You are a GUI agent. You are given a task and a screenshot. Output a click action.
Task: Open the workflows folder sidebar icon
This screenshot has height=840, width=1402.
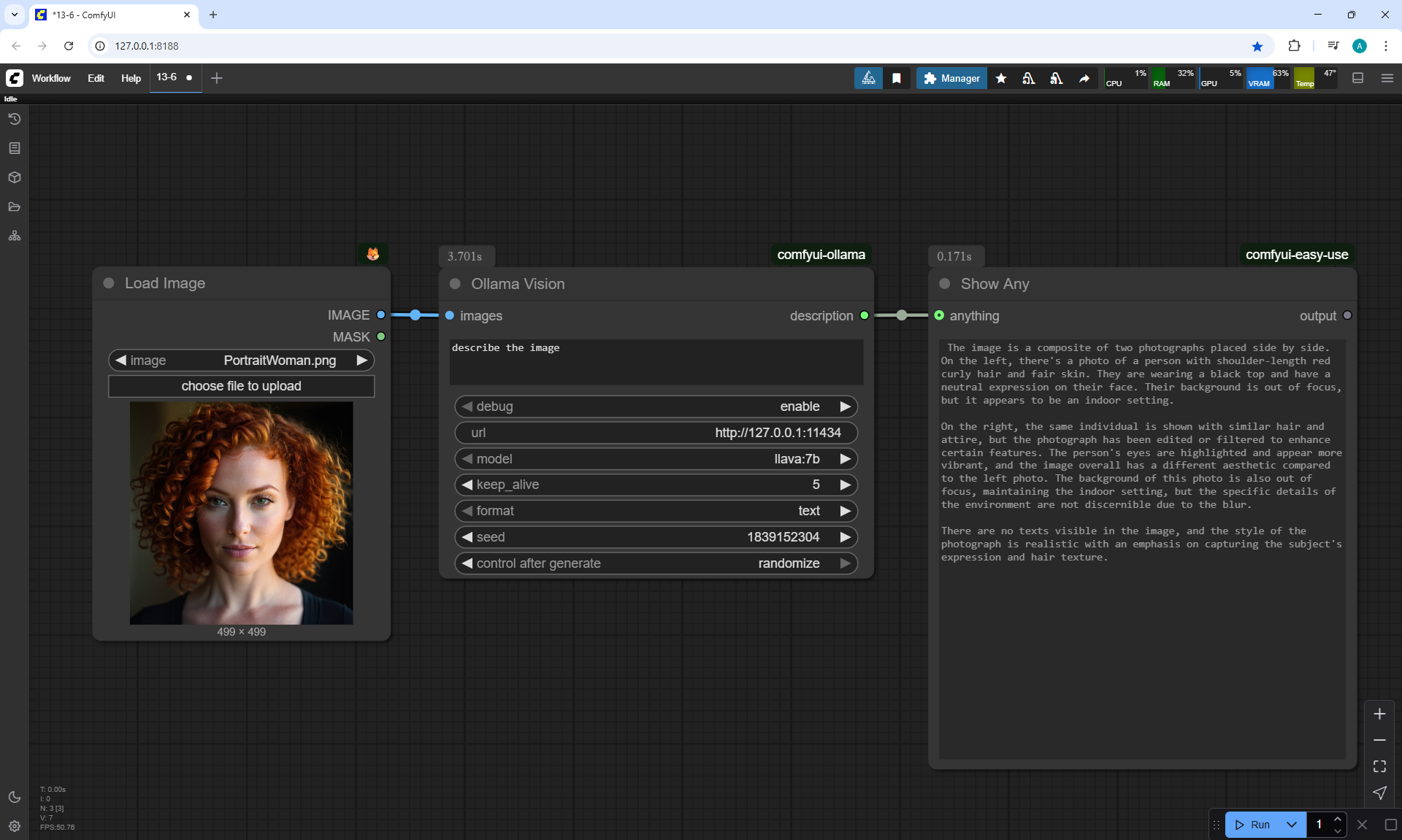[x=15, y=207]
